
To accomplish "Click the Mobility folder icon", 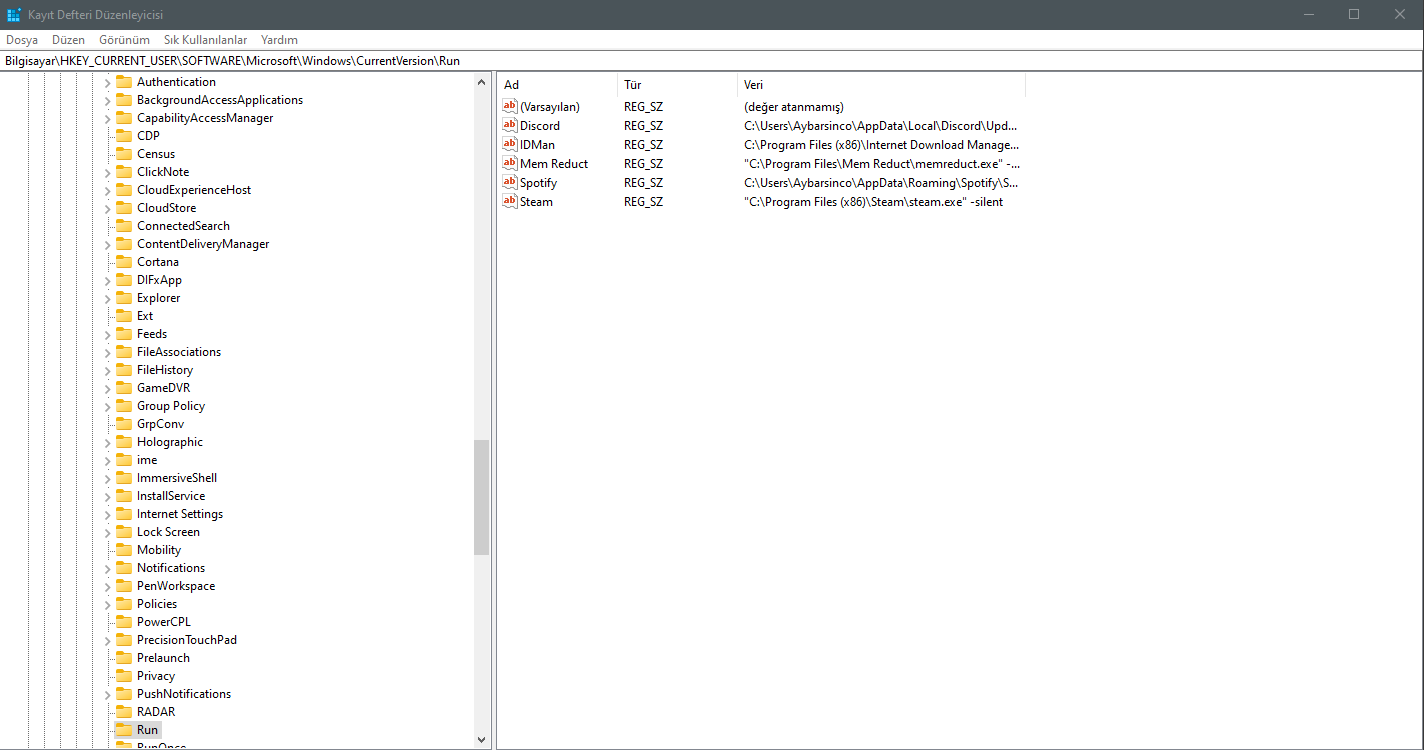I will point(124,550).
